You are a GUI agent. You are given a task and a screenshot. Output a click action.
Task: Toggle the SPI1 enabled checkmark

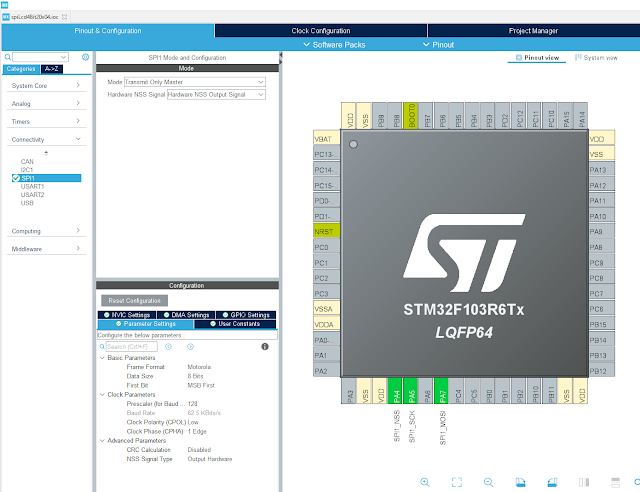(x=16, y=178)
